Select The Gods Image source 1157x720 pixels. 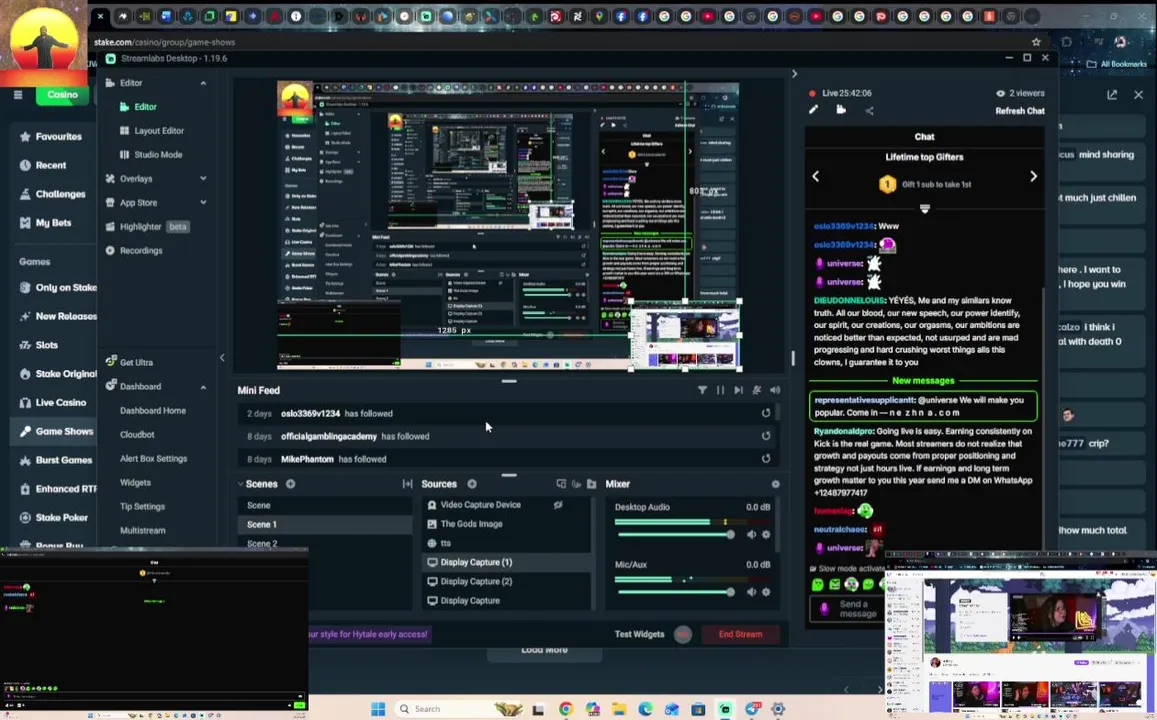coord(471,524)
